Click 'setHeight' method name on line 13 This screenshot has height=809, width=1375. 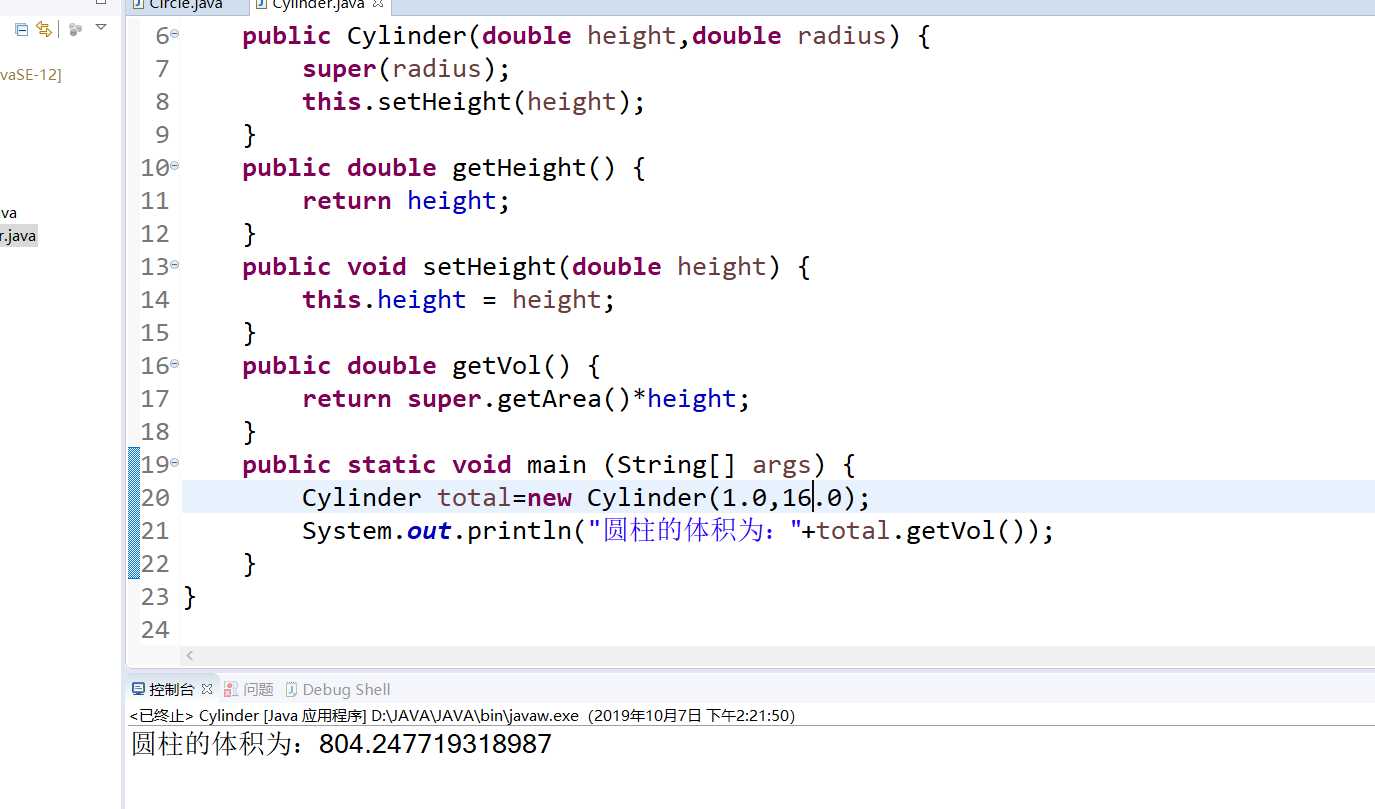pos(489,267)
